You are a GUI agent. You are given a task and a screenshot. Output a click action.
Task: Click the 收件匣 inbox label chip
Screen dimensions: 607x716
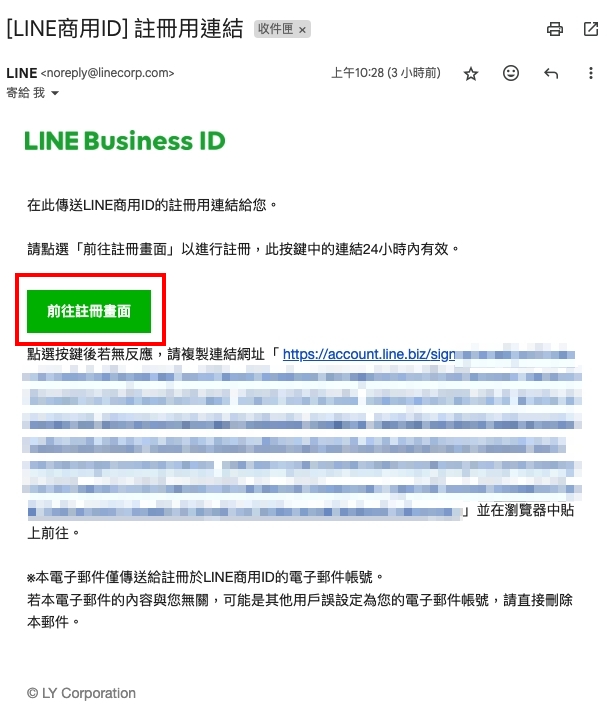pos(275,29)
